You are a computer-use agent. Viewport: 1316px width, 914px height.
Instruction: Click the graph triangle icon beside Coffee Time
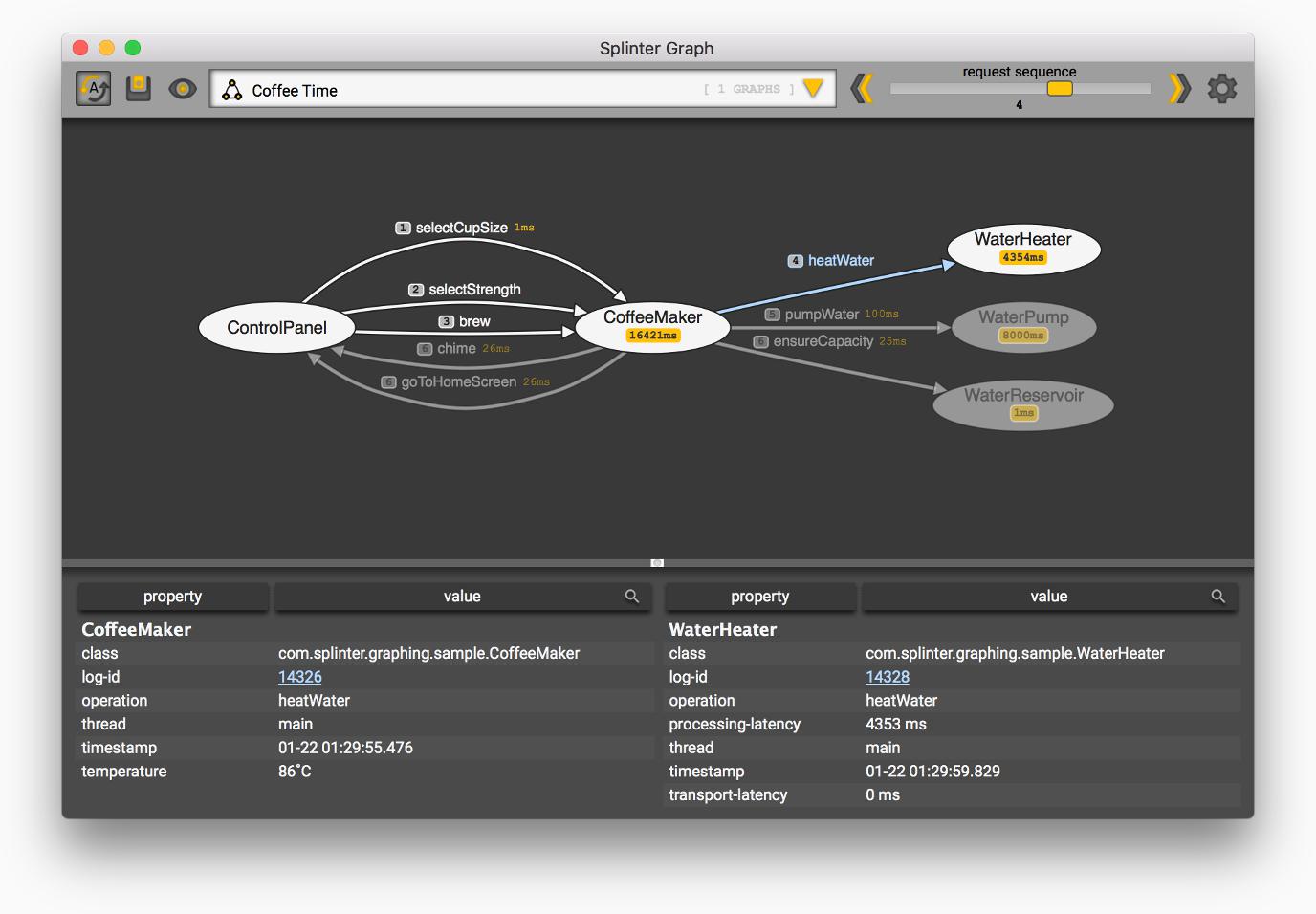231,90
